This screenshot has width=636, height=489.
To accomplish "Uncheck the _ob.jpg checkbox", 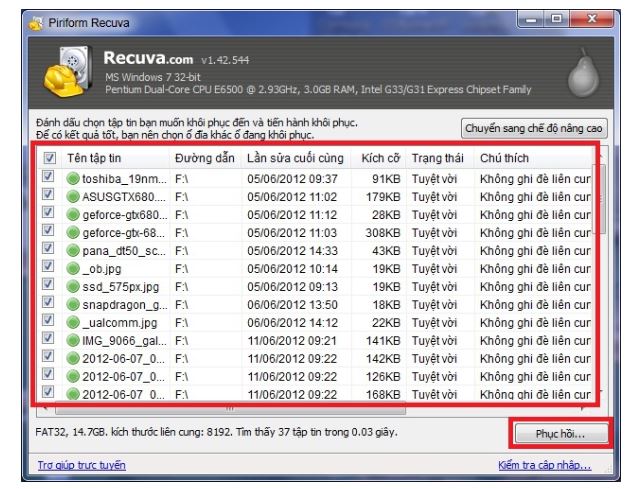I will click(x=48, y=266).
